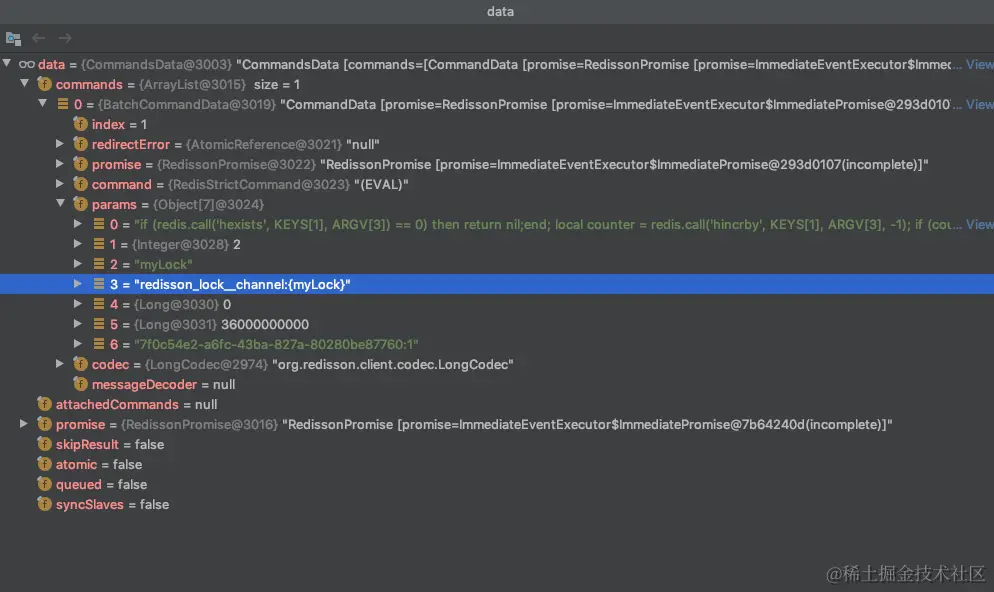Click the field icon beside queued

(x=44, y=484)
